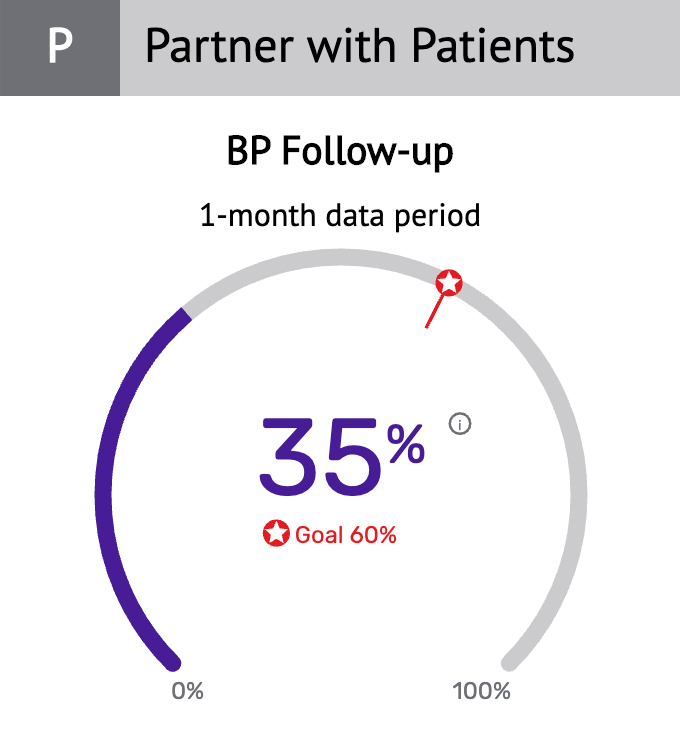Click the Goal 60% red text
This screenshot has height=756, width=680.
click(x=346, y=535)
